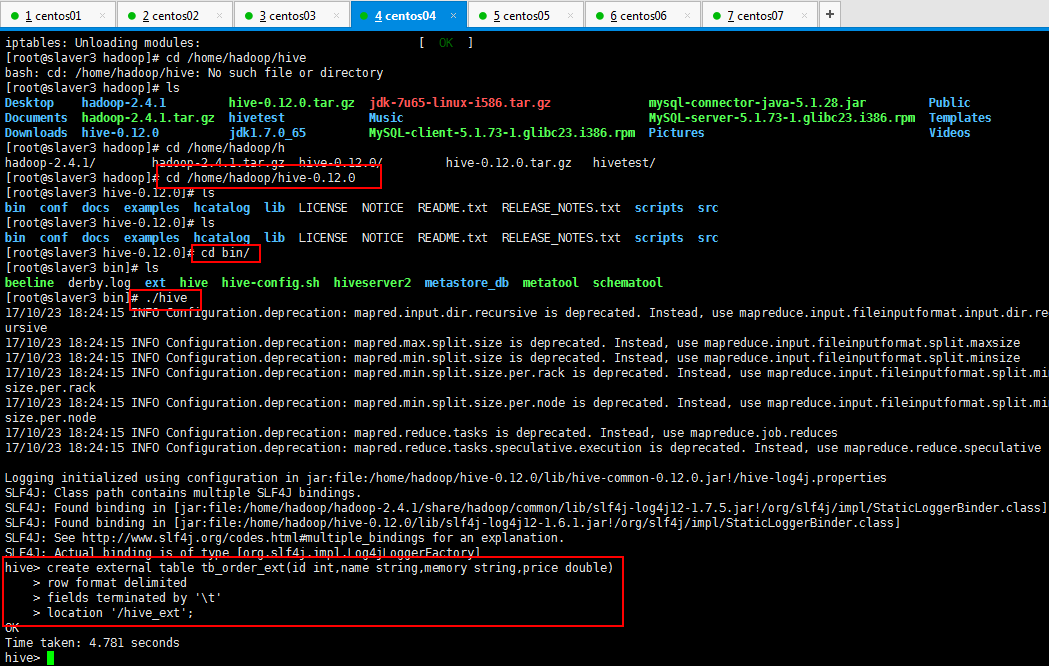The height and width of the screenshot is (666, 1049).
Task: Click the "fields terminated by '\t'" line
Action: (134, 598)
